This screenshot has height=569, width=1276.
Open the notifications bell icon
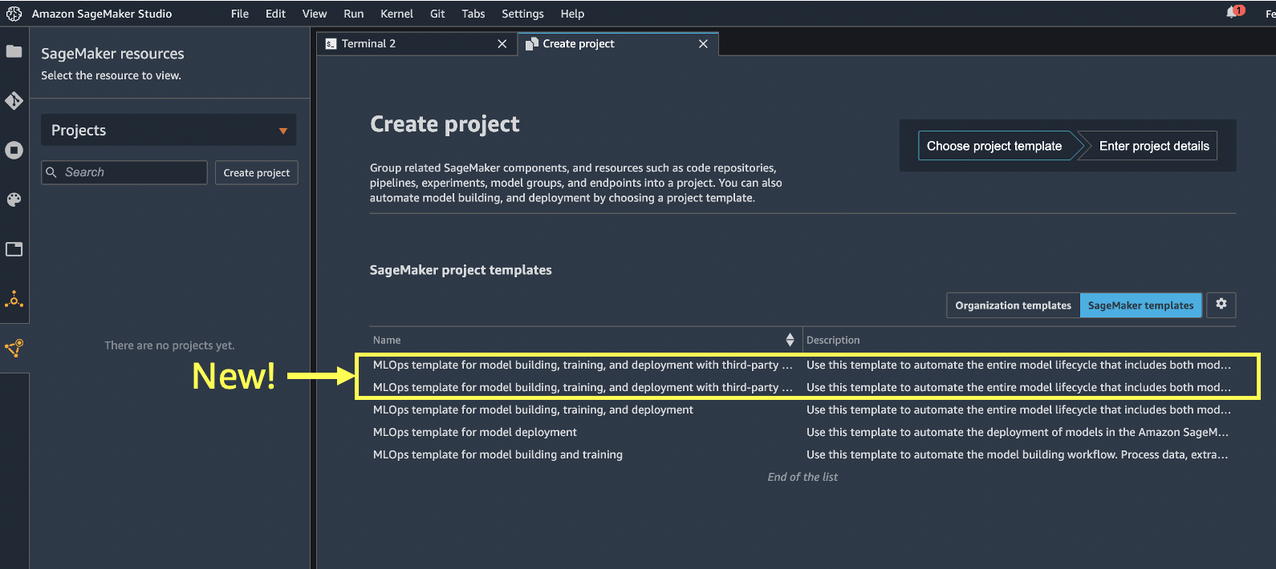(1234, 13)
